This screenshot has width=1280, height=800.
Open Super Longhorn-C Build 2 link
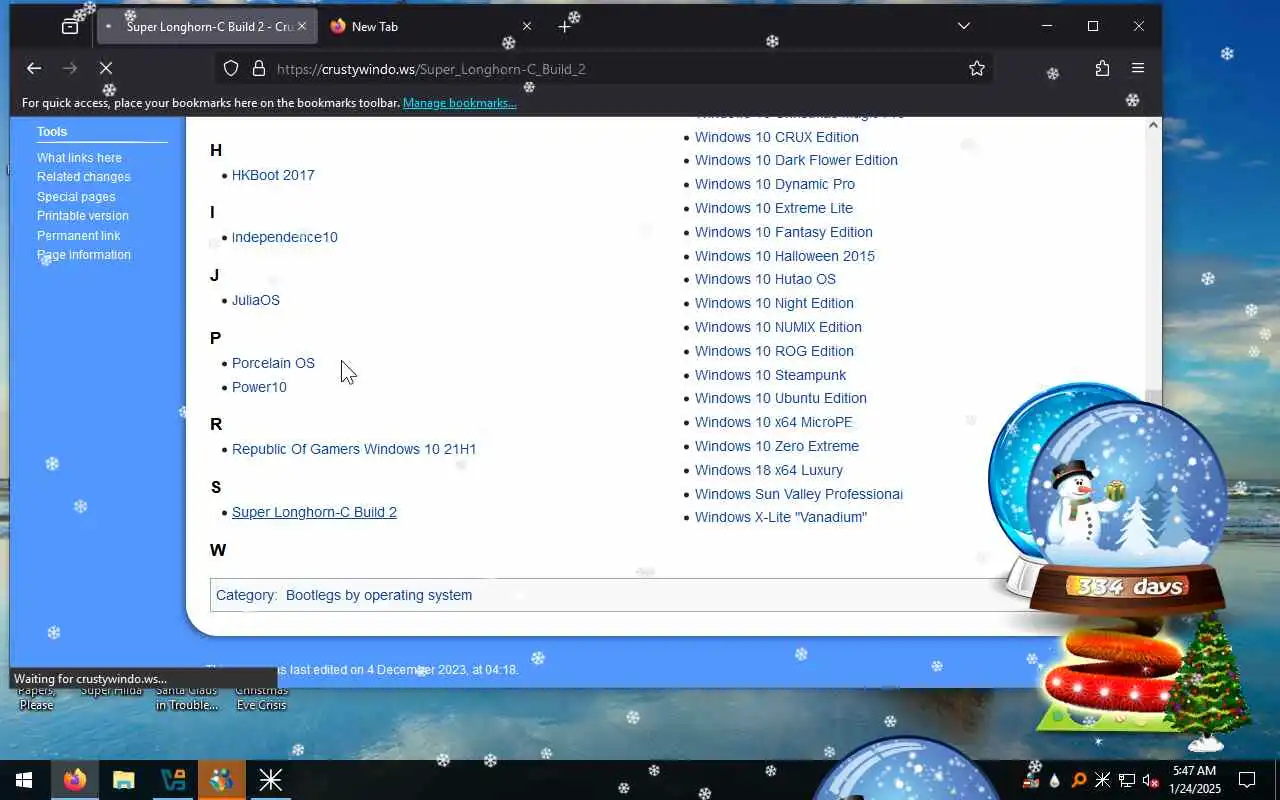click(314, 512)
